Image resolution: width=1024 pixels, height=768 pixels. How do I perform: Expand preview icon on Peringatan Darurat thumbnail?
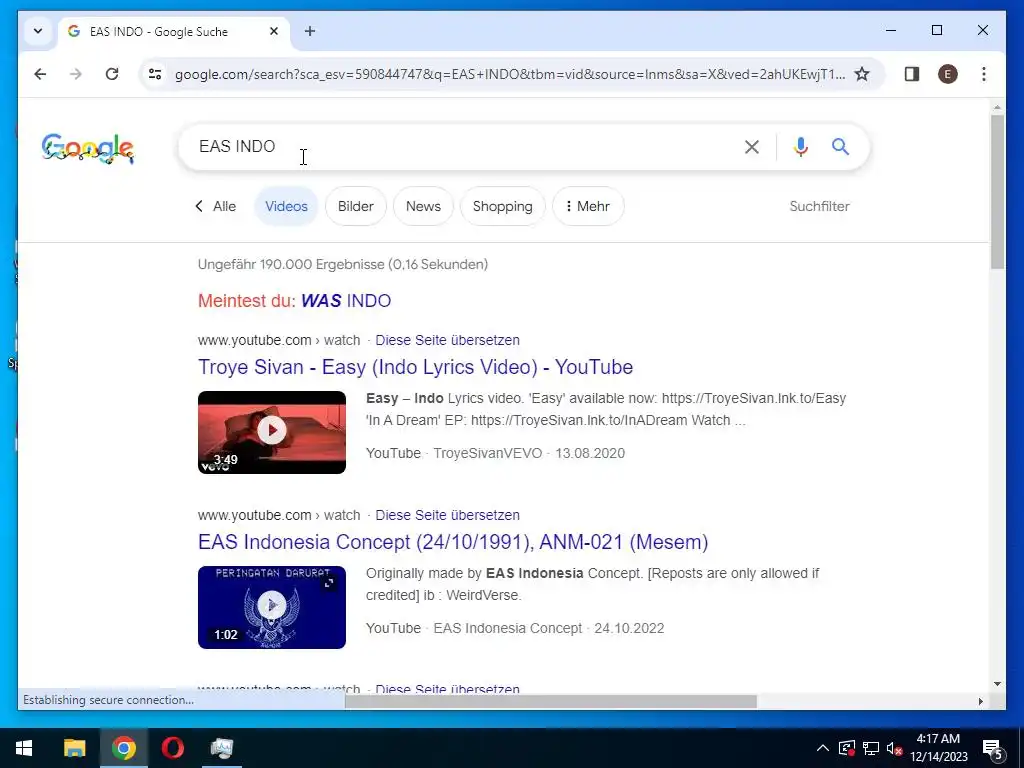pyautogui.click(x=329, y=583)
